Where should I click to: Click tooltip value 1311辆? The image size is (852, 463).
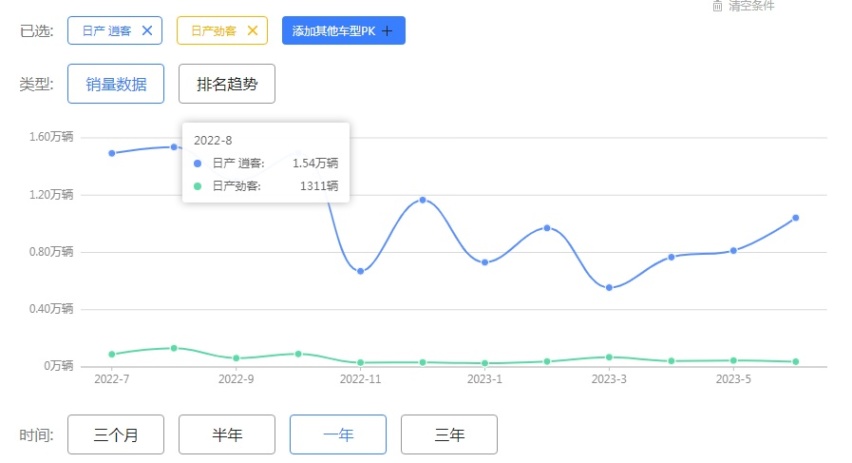(x=319, y=186)
